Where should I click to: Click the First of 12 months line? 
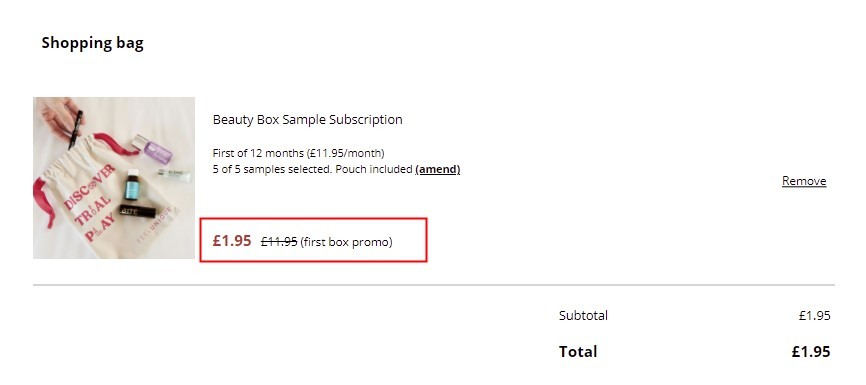click(x=298, y=153)
